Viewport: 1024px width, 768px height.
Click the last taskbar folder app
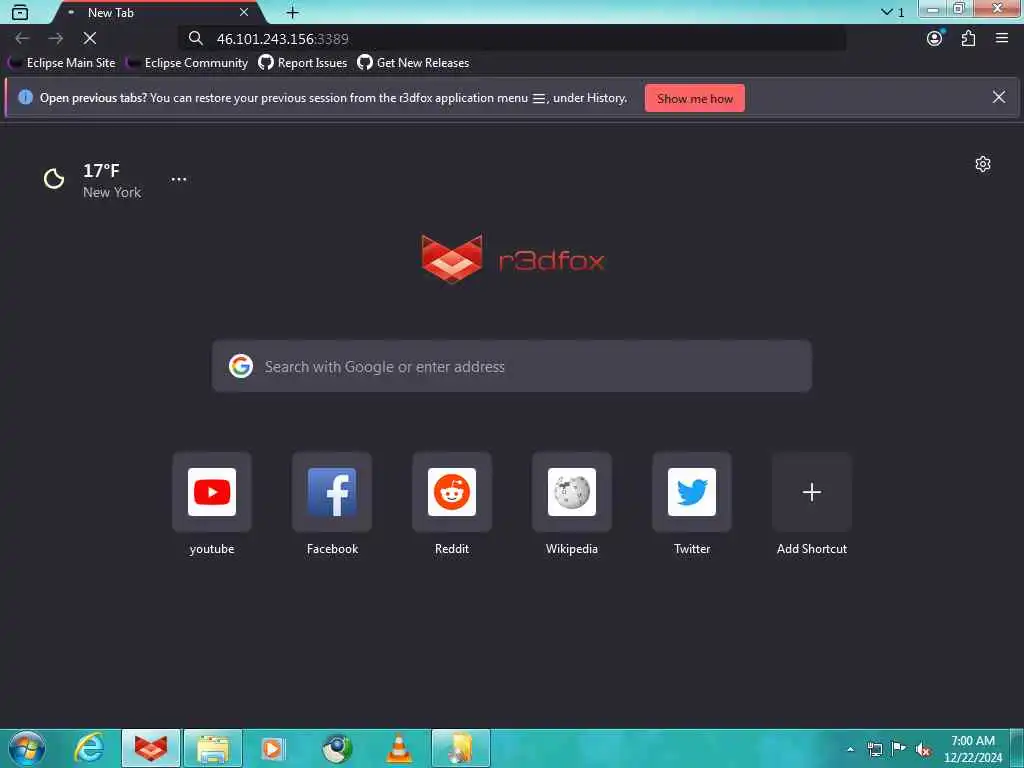point(460,748)
